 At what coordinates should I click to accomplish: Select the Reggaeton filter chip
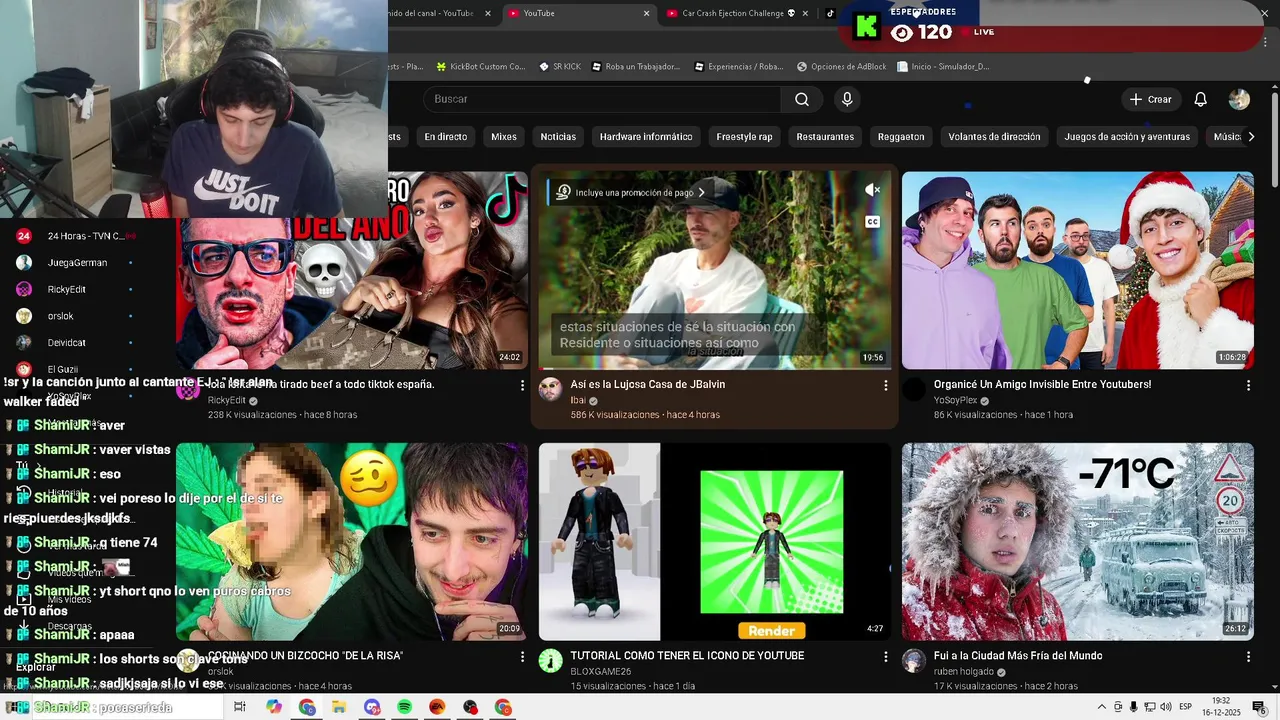point(901,137)
